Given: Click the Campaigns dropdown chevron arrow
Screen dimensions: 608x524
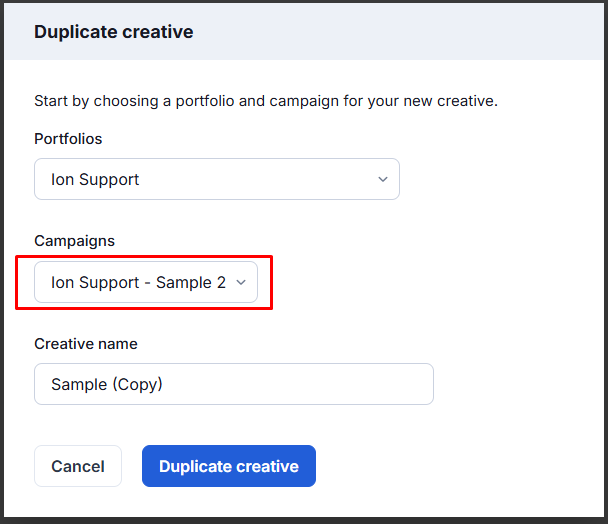Looking at the screenshot, I should click(x=240, y=283).
